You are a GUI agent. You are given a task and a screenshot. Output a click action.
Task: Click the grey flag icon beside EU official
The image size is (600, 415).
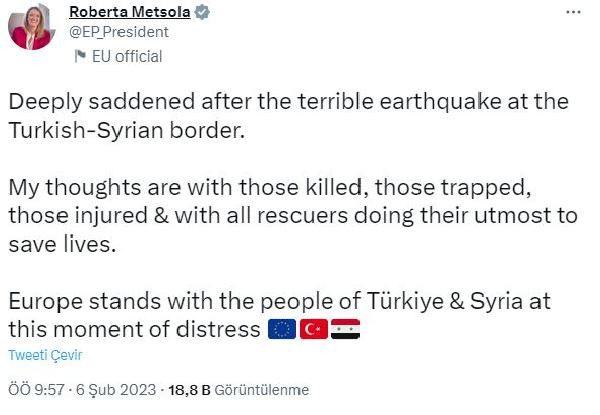(79, 57)
